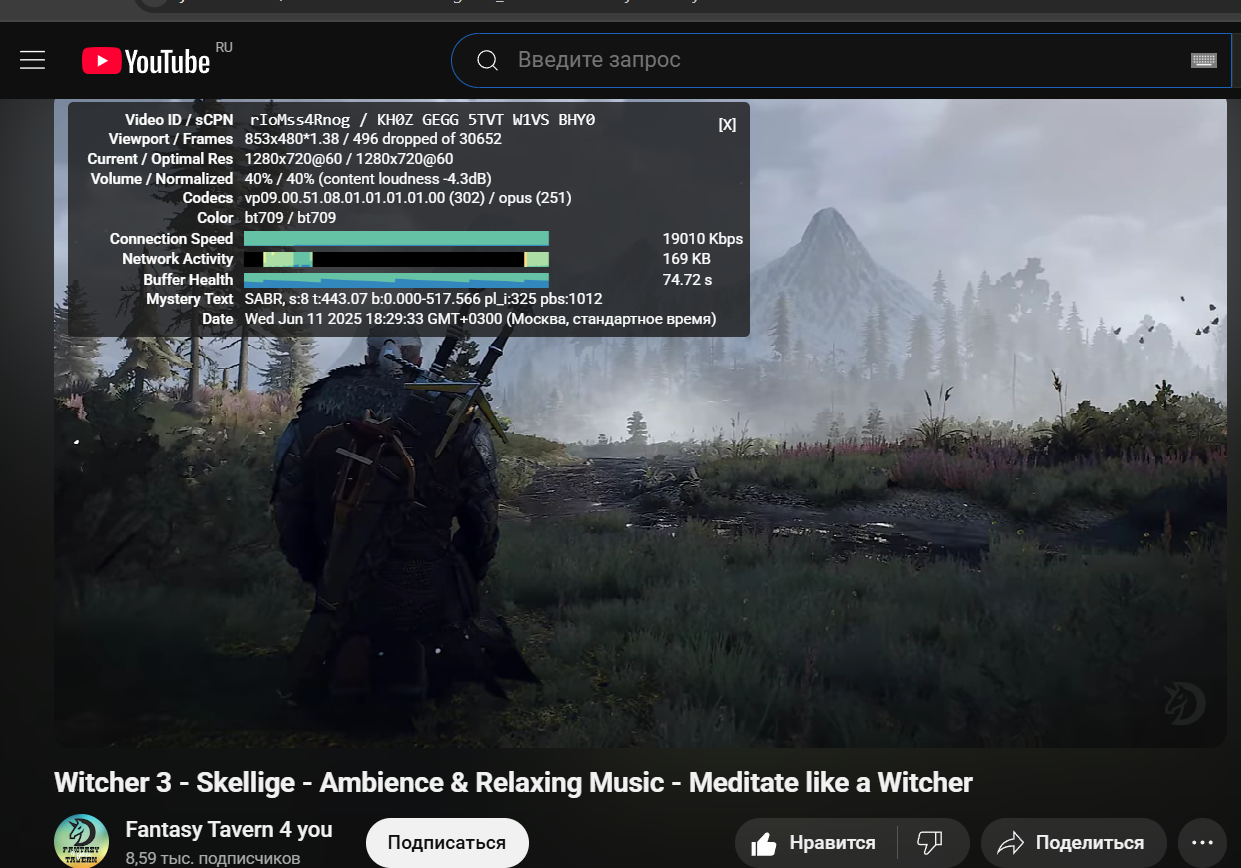The height and width of the screenshot is (868, 1241).
Task: Close stats panel with [X]
Action: [x=727, y=124]
